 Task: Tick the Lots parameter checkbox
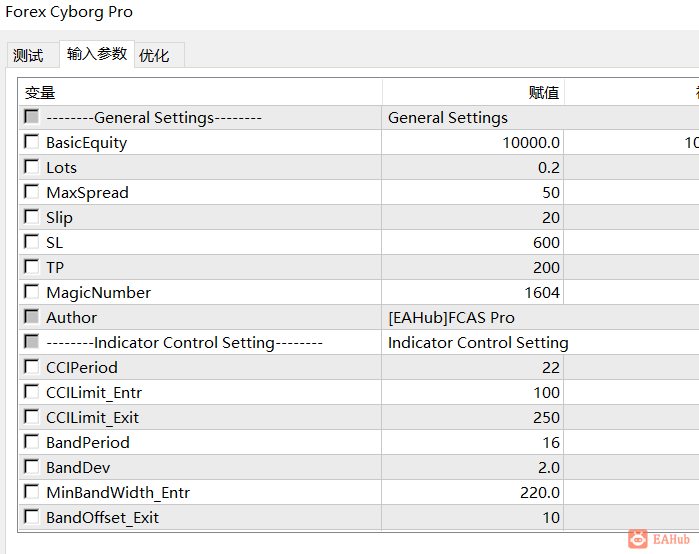(x=32, y=167)
